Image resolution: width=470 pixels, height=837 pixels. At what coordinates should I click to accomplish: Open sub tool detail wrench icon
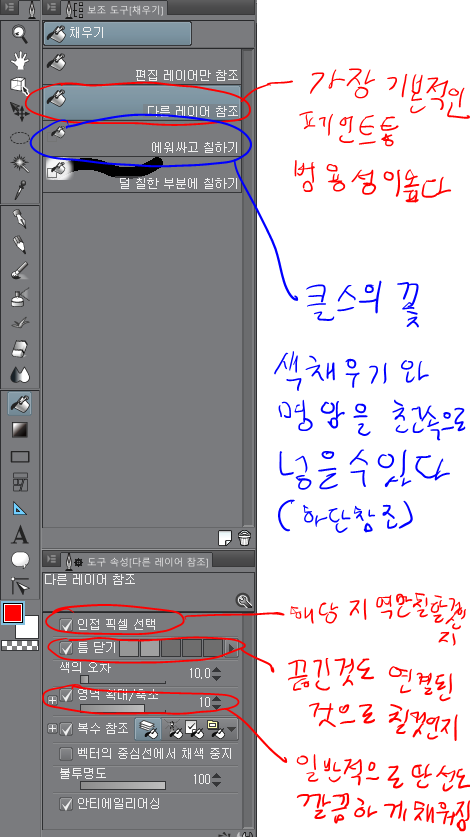click(244, 601)
